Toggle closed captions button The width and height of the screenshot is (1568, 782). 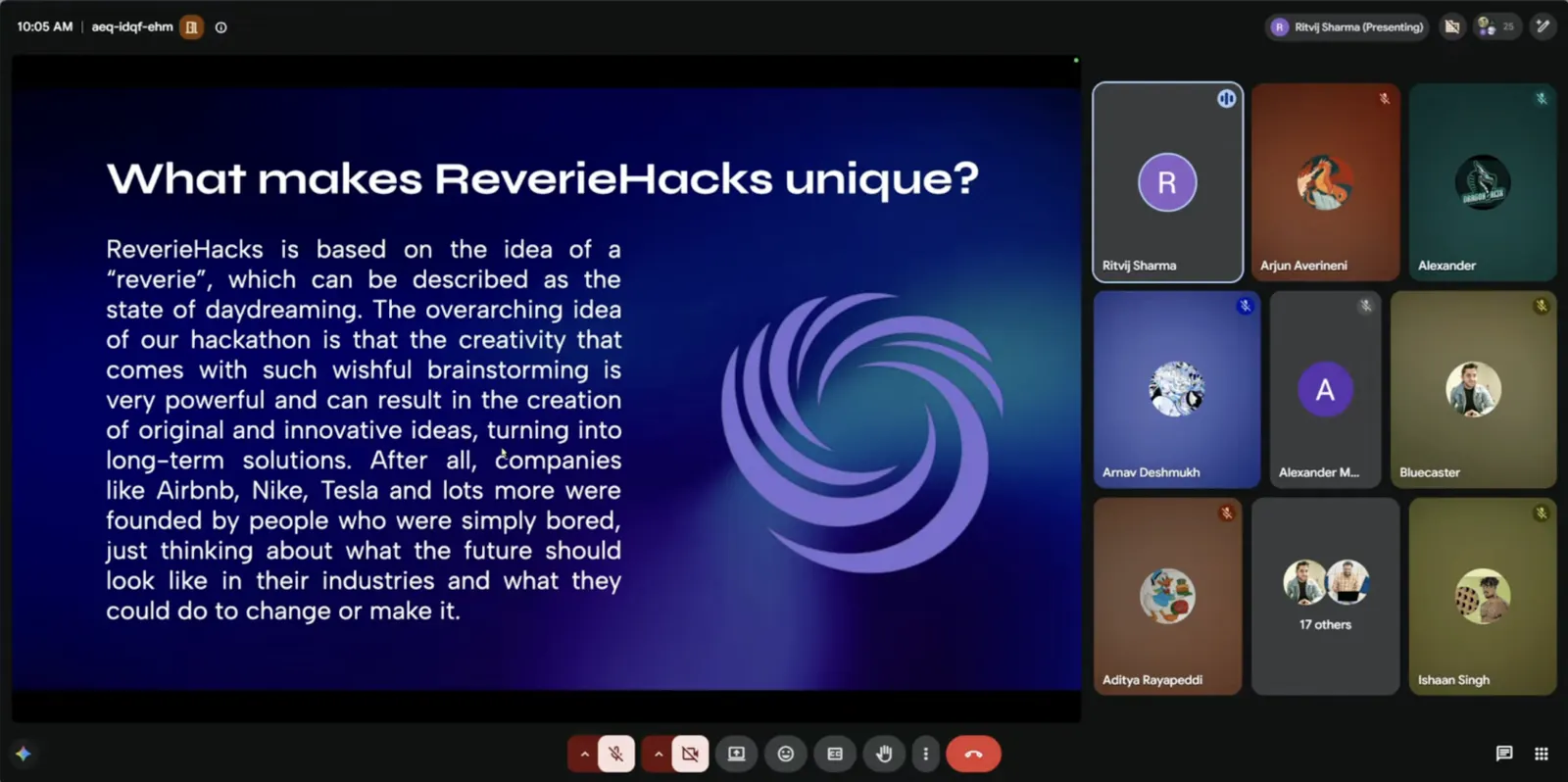click(835, 754)
